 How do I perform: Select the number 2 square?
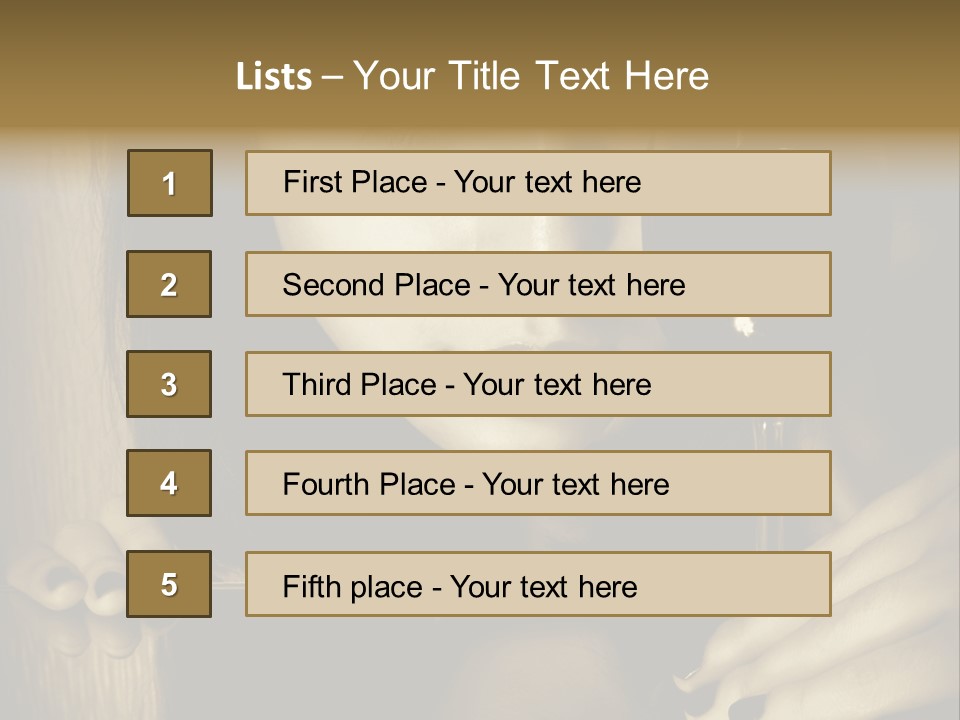[169, 284]
